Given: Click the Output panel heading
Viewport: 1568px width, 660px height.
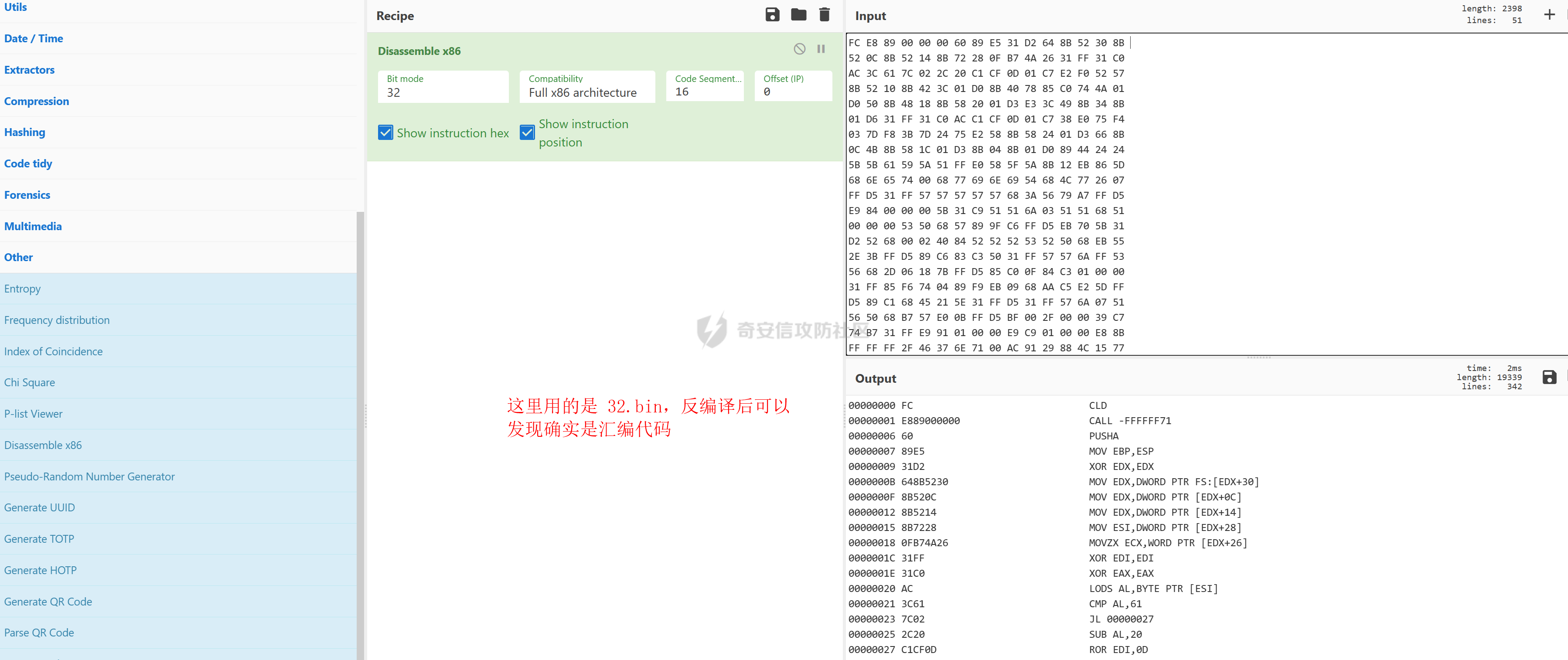Looking at the screenshot, I should (x=875, y=378).
